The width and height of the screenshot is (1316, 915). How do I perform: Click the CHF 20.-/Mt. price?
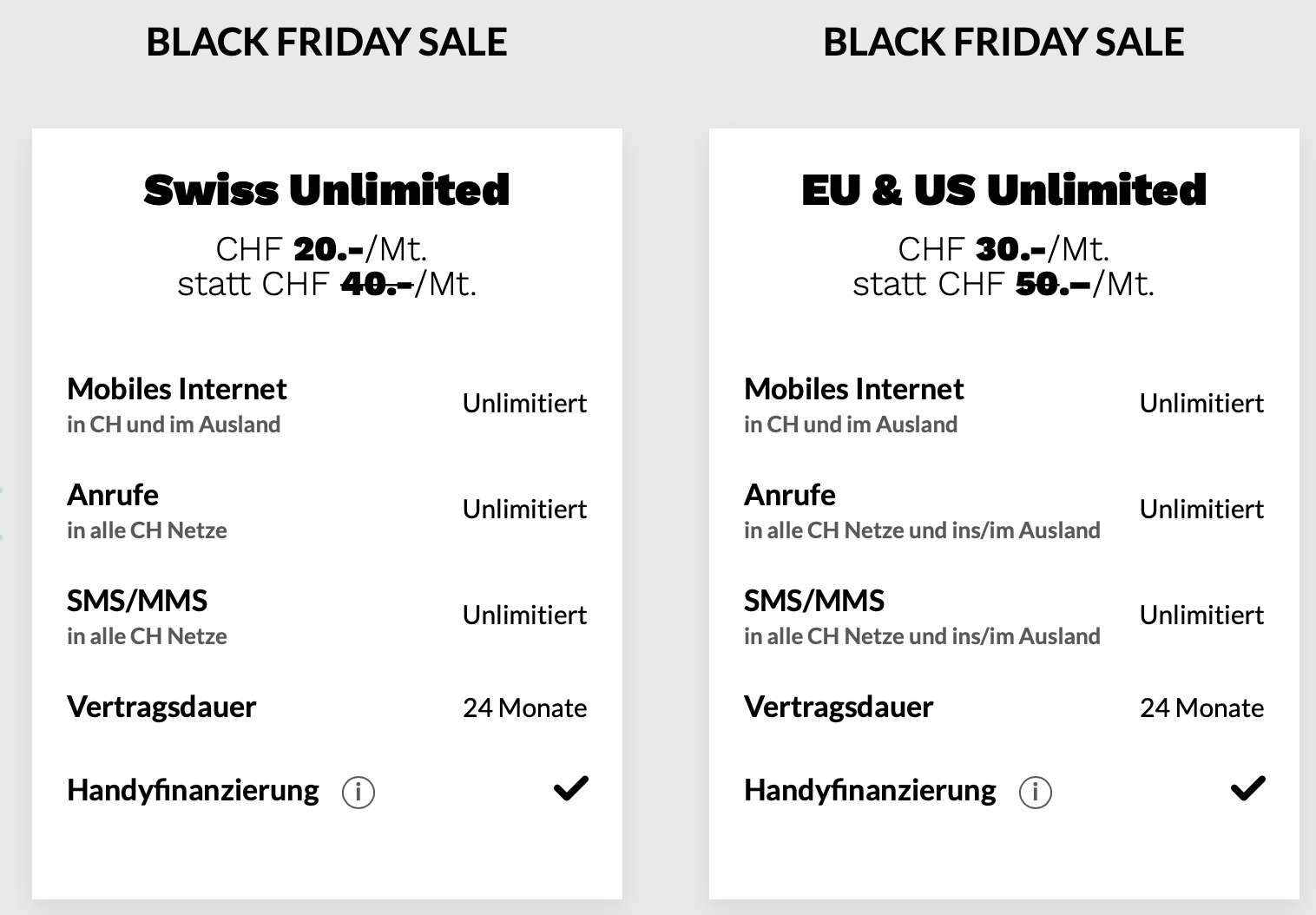coord(321,249)
